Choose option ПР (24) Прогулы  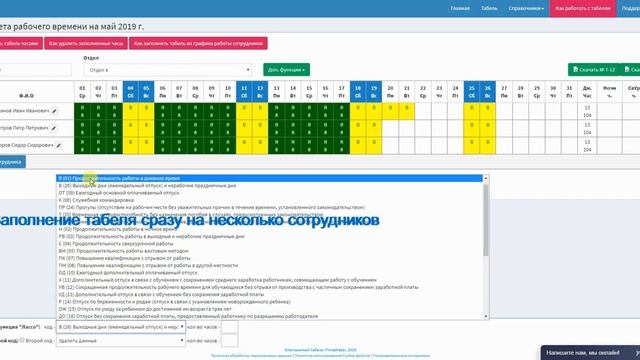click(x=269, y=207)
